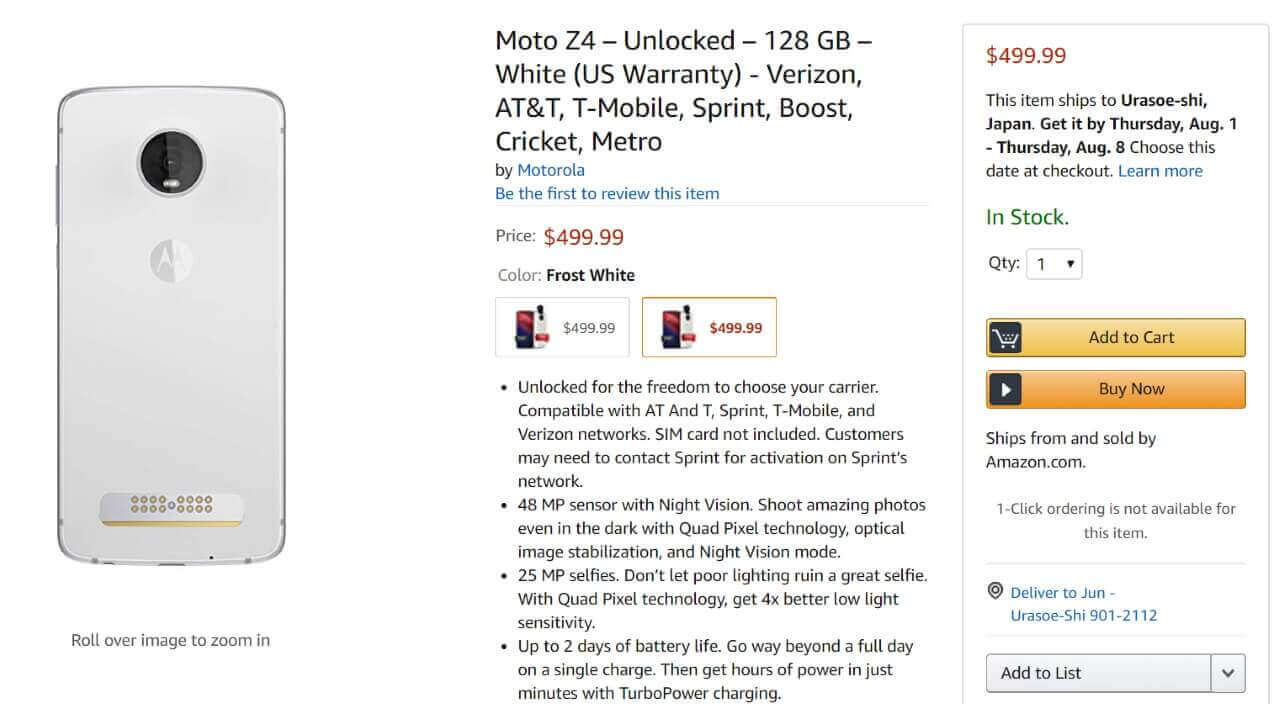This screenshot has height=720, width=1280.
Task: Open the Qty quantity dropdown
Action: pyautogui.click(x=1054, y=264)
